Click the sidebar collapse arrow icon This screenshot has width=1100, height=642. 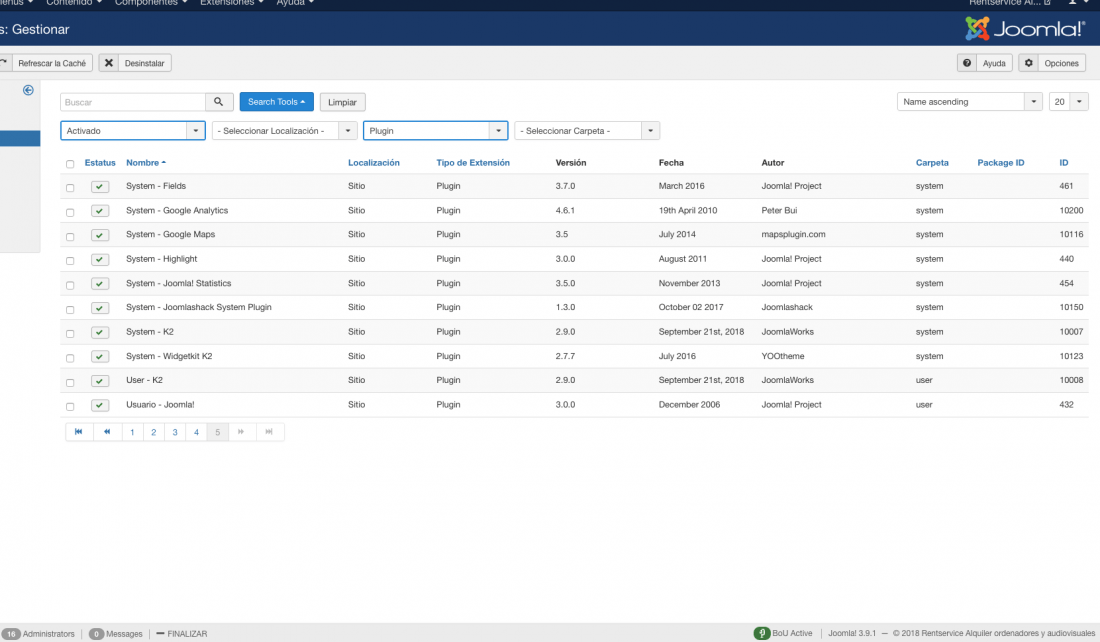pos(28,90)
